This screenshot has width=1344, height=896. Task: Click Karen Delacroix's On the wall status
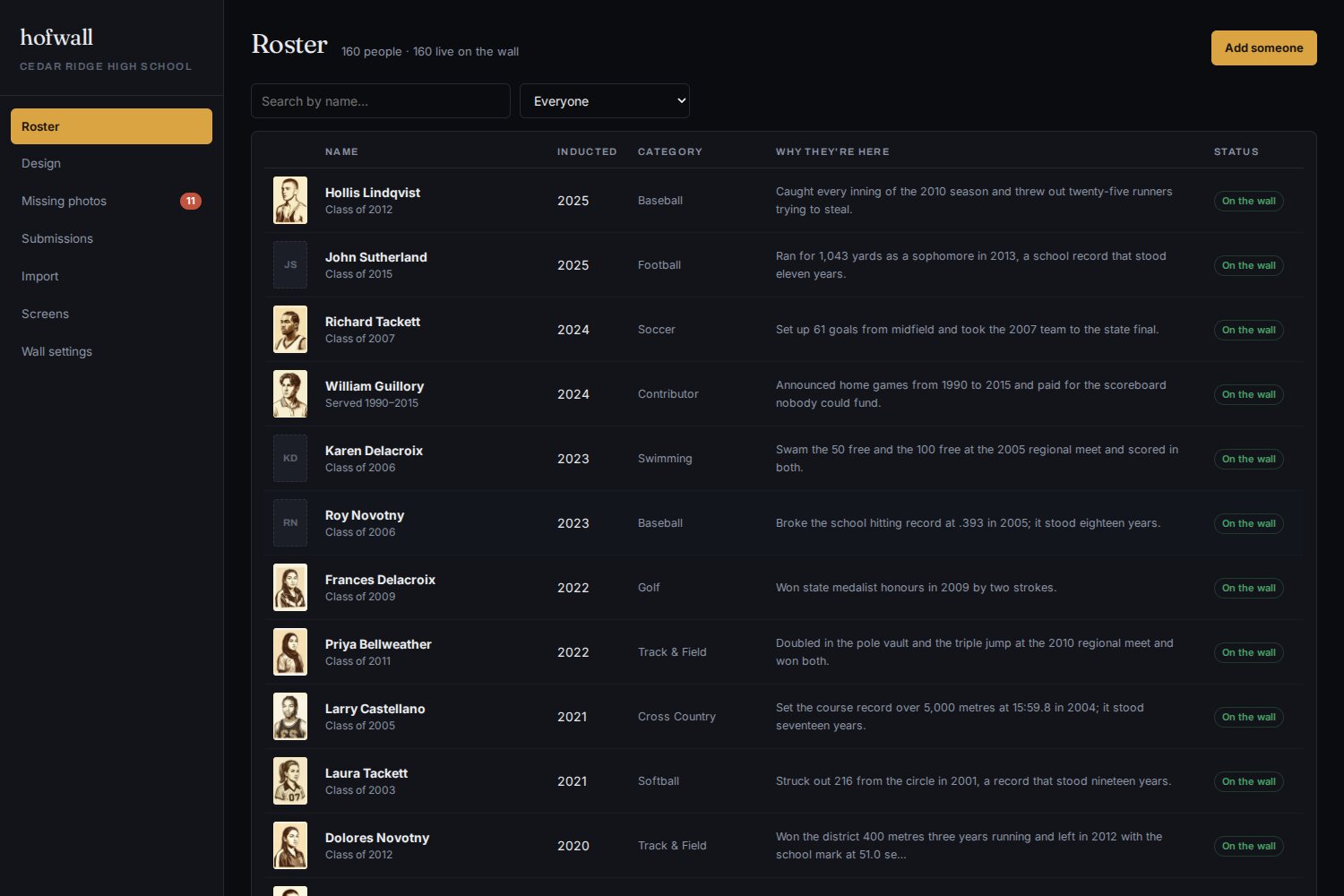click(1249, 459)
